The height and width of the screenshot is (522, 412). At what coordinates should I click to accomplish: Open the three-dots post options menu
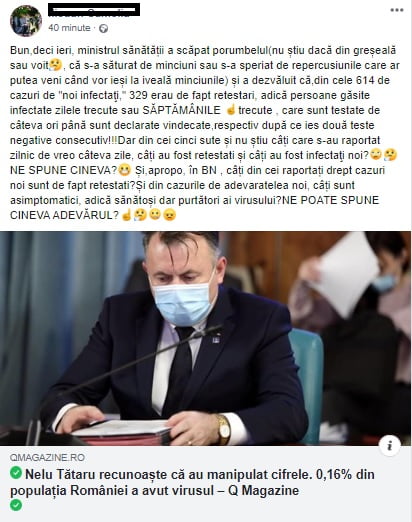click(x=397, y=10)
